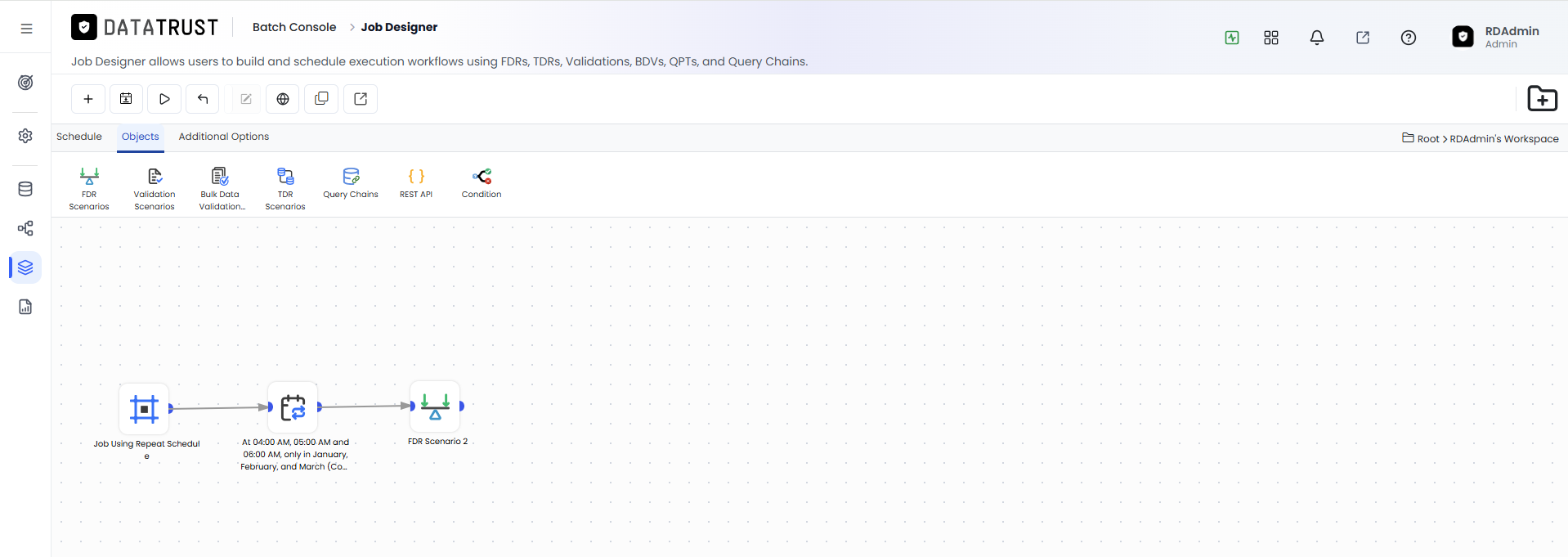This screenshot has height=557, width=1568.
Task: Click the globe toolbar button
Action: coord(283,99)
